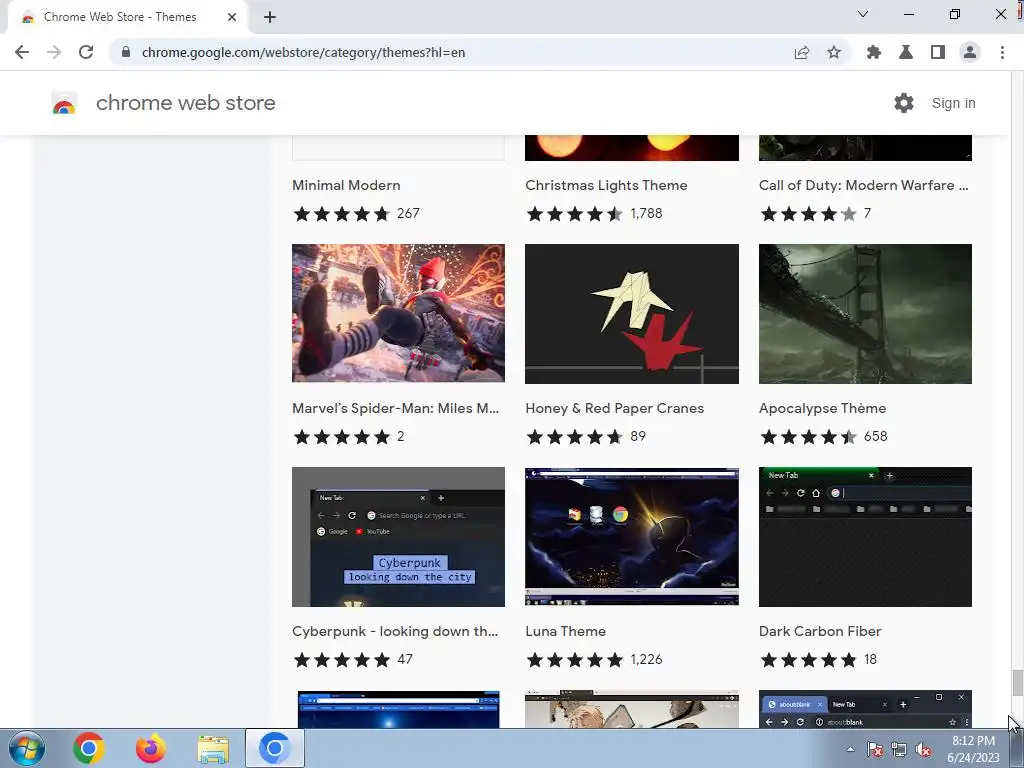
Task: Open the network status tray icon
Action: pyautogui.click(x=899, y=749)
